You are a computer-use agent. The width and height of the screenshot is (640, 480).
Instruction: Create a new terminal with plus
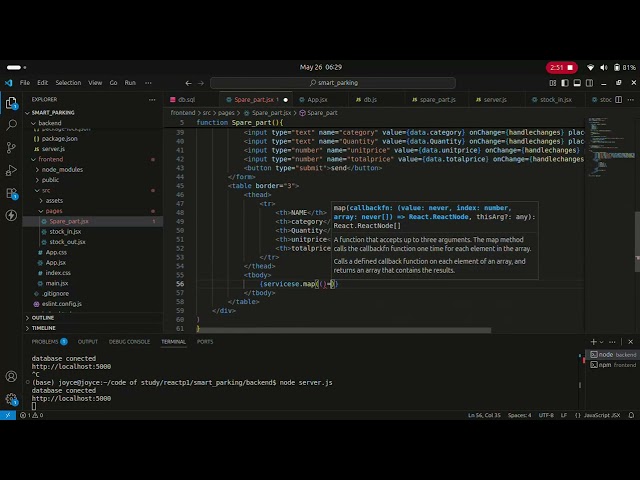point(593,342)
